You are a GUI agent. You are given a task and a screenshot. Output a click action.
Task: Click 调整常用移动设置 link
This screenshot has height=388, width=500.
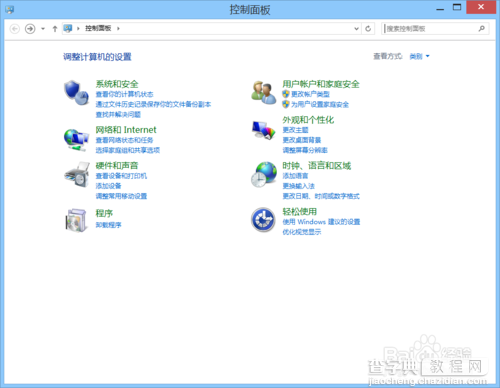[121, 196]
